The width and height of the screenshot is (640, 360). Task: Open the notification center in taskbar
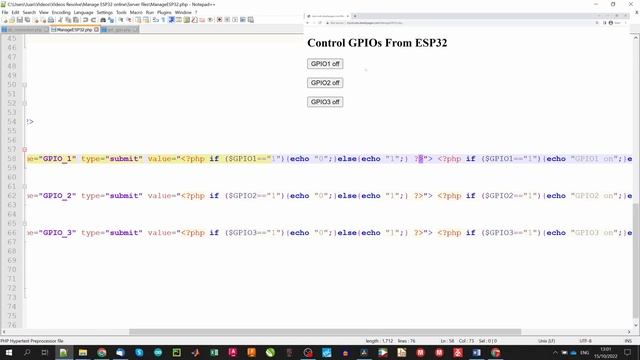point(628,353)
